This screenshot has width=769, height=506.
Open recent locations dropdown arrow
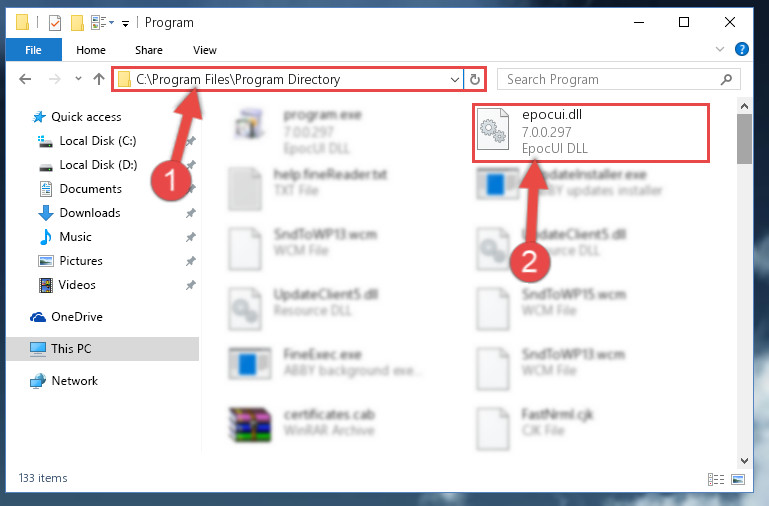pyautogui.click(x=78, y=78)
